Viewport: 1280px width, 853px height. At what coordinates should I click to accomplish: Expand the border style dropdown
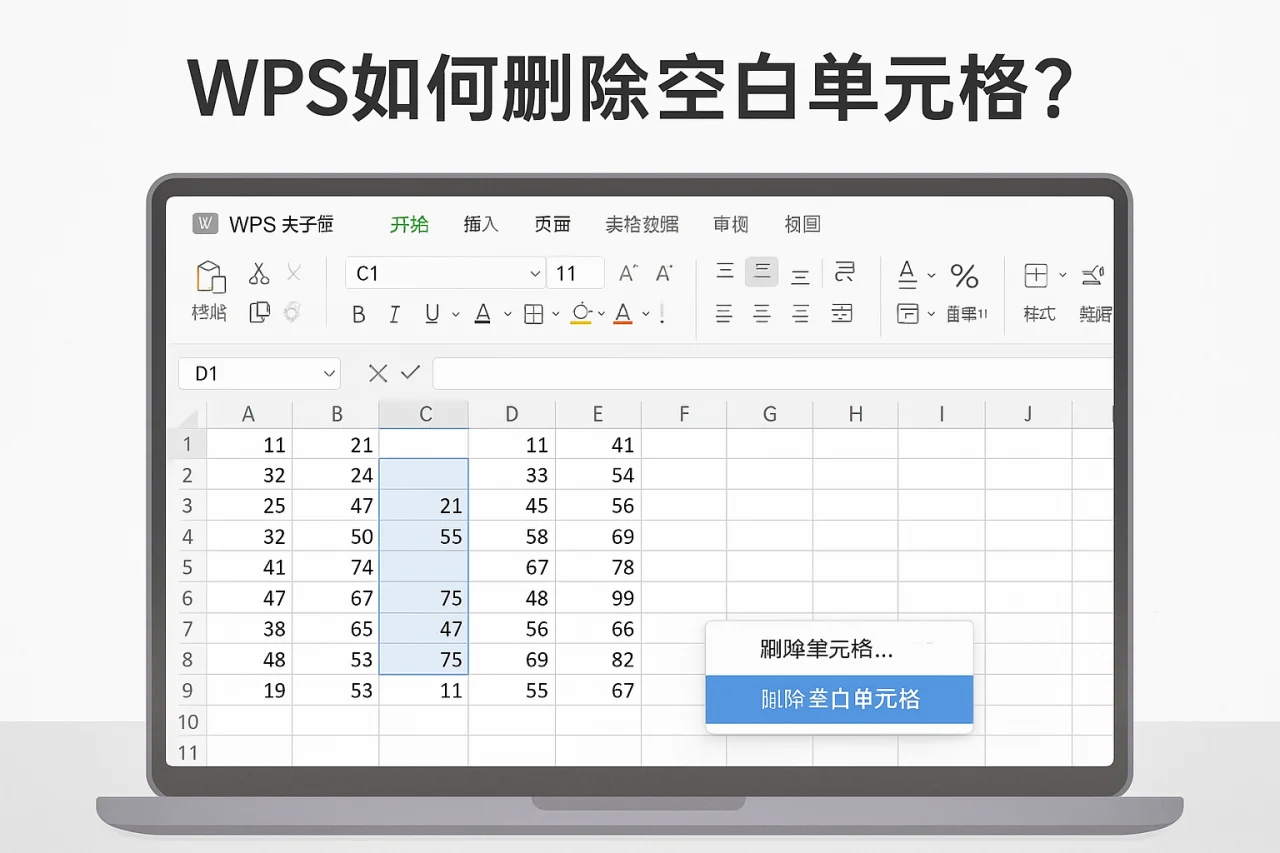(555, 313)
